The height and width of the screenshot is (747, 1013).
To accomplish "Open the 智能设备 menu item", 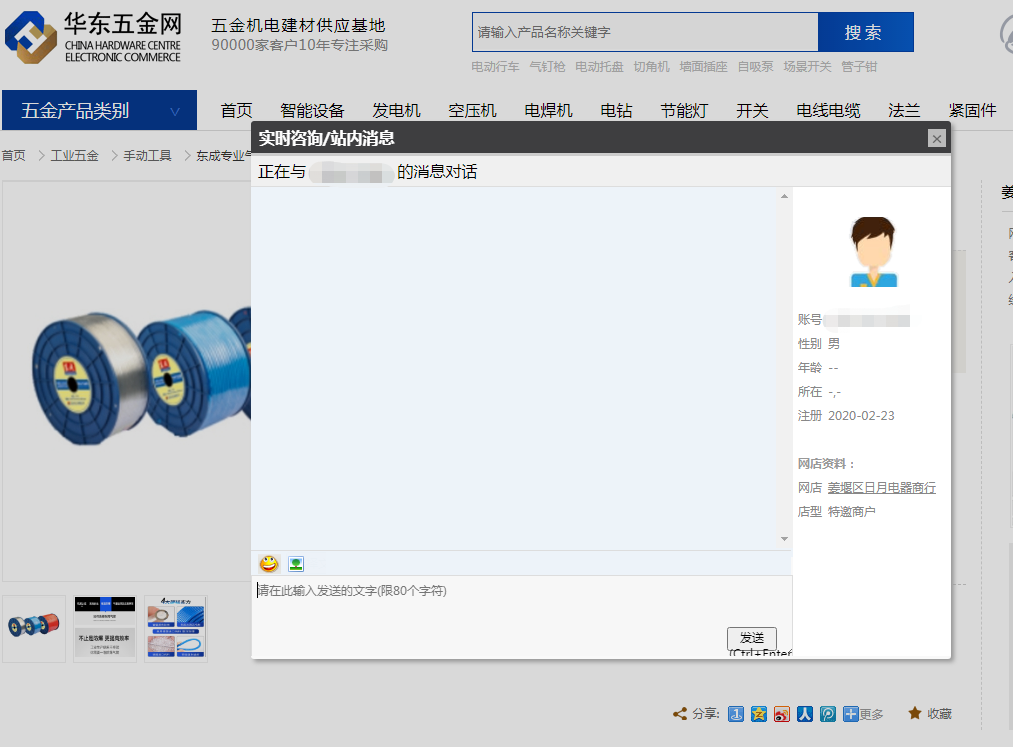I will pos(312,111).
